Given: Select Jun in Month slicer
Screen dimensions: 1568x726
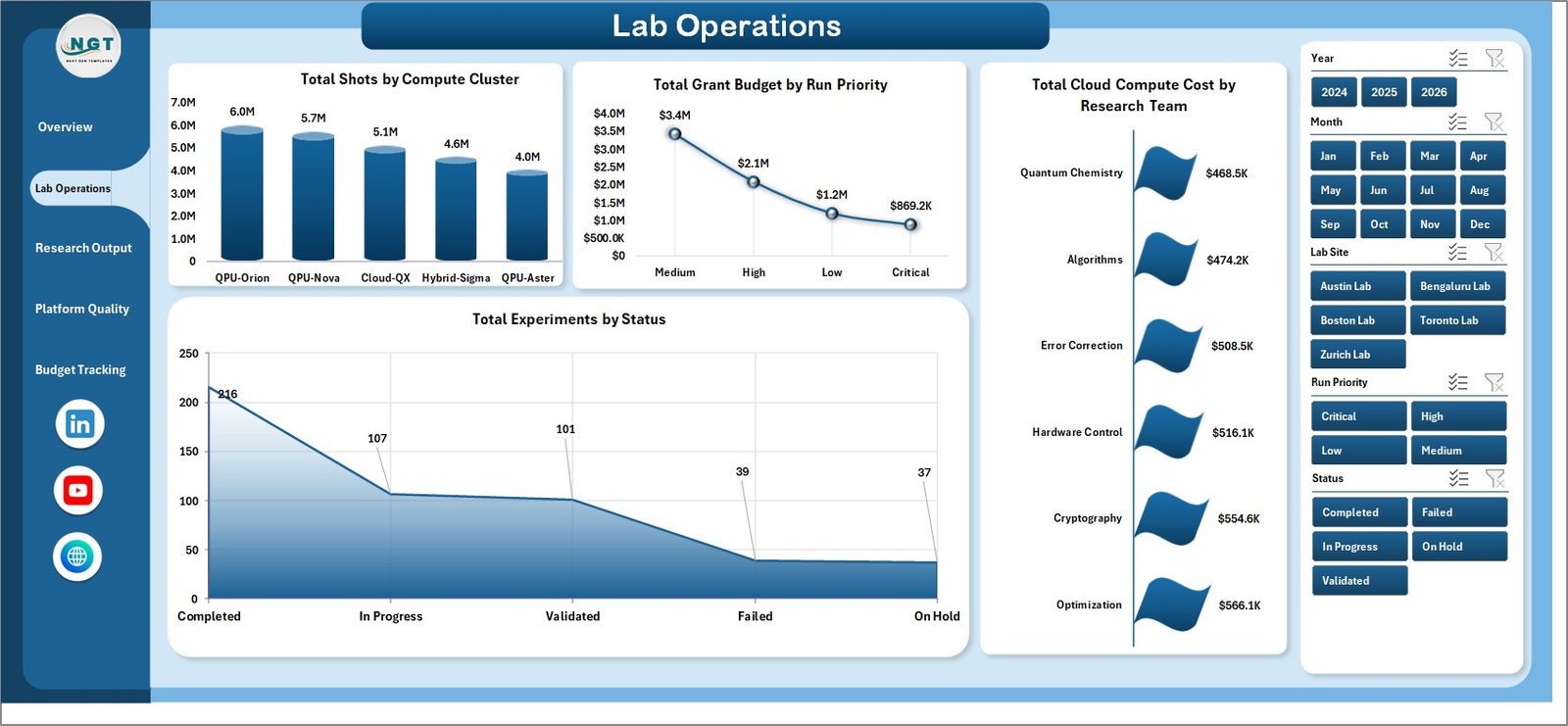Looking at the screenshot, I should (x=1383, y=190).
